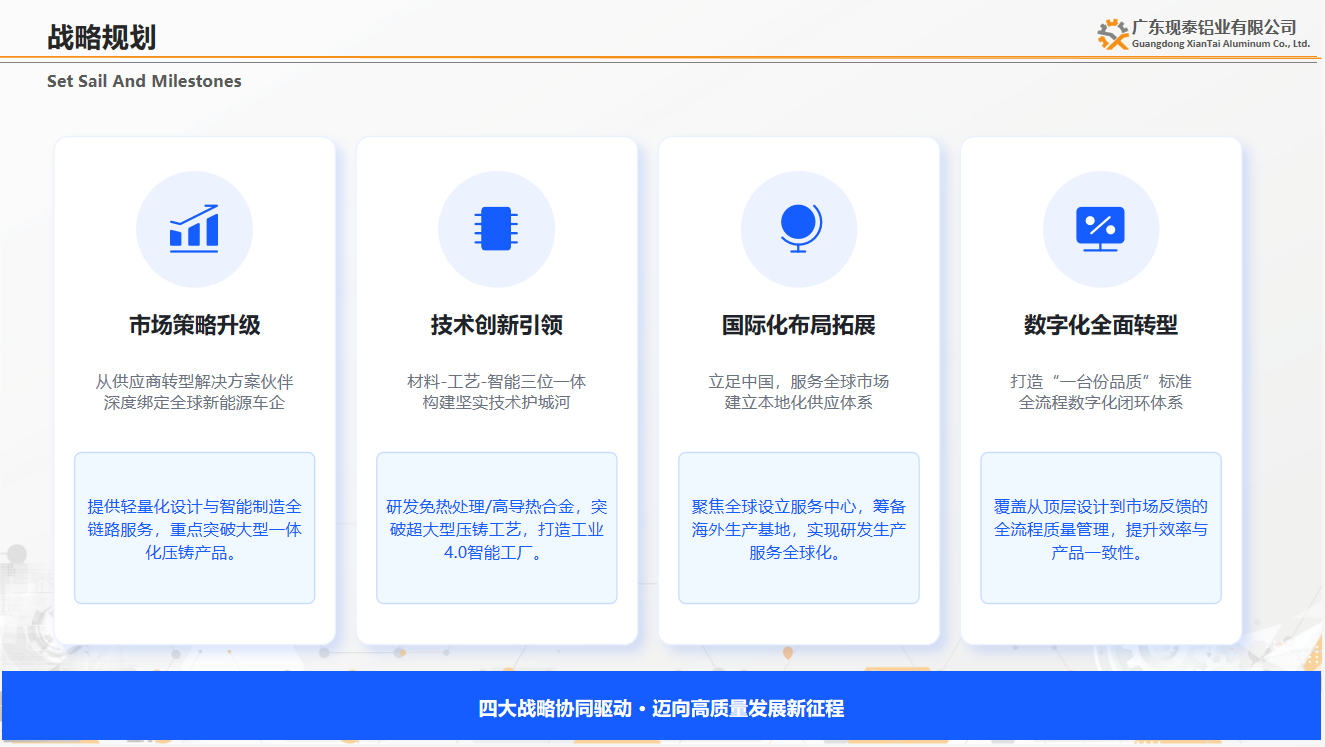Viewport: 1325px width, 747px height.
Task: Click the 研发免热处理 detail box
Action: pyautogui.click(x=497, y=528)
